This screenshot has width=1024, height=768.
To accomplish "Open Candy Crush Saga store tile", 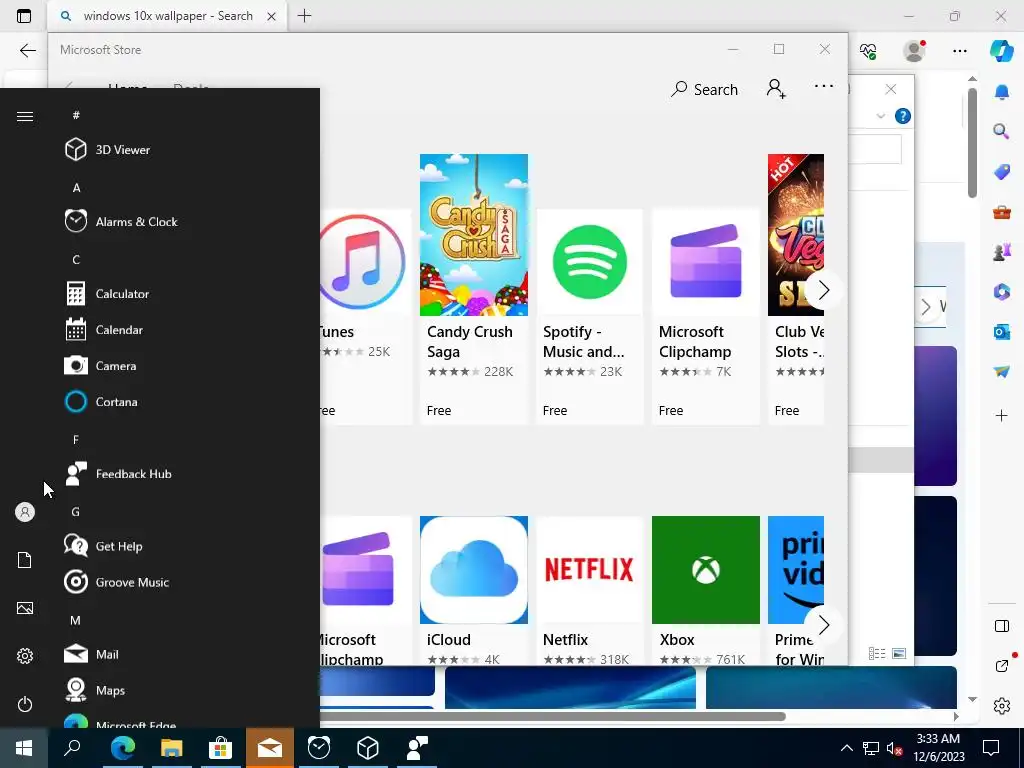I will pos(473,289).
